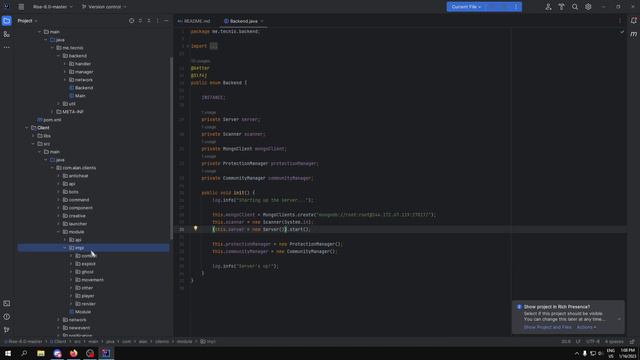Expand folded import block in editor

(213, 46)
